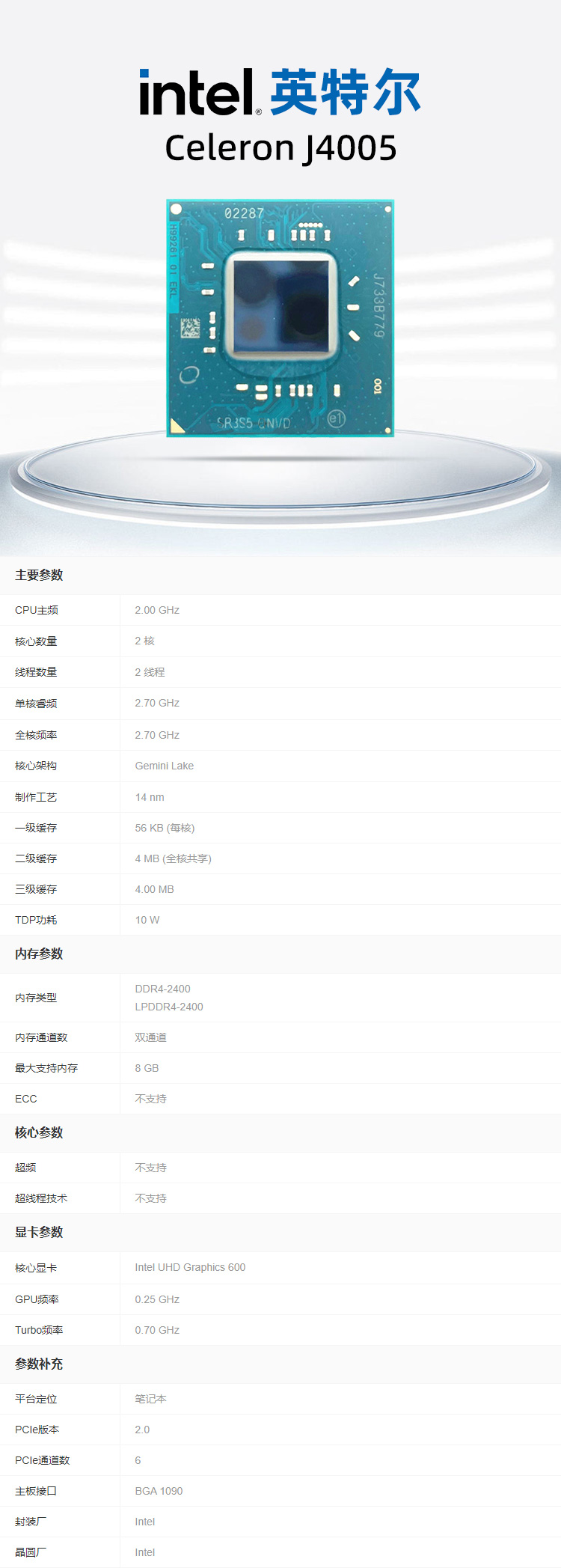This screenshot has width=561, height=1568.
Task: Select the 显卡参数 section header
Action: 39,1232
